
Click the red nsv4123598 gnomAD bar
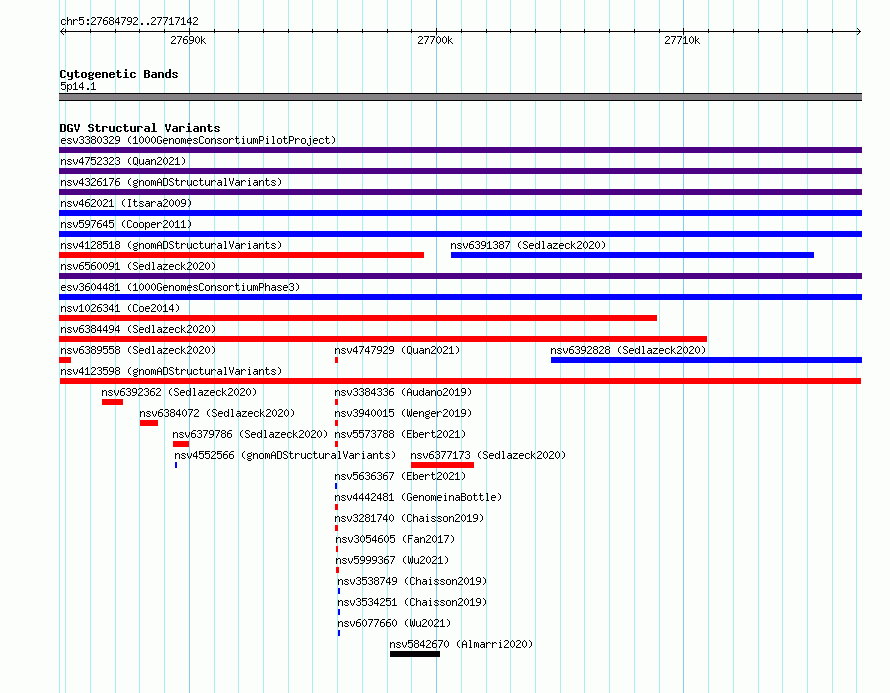tap(460, 381)
